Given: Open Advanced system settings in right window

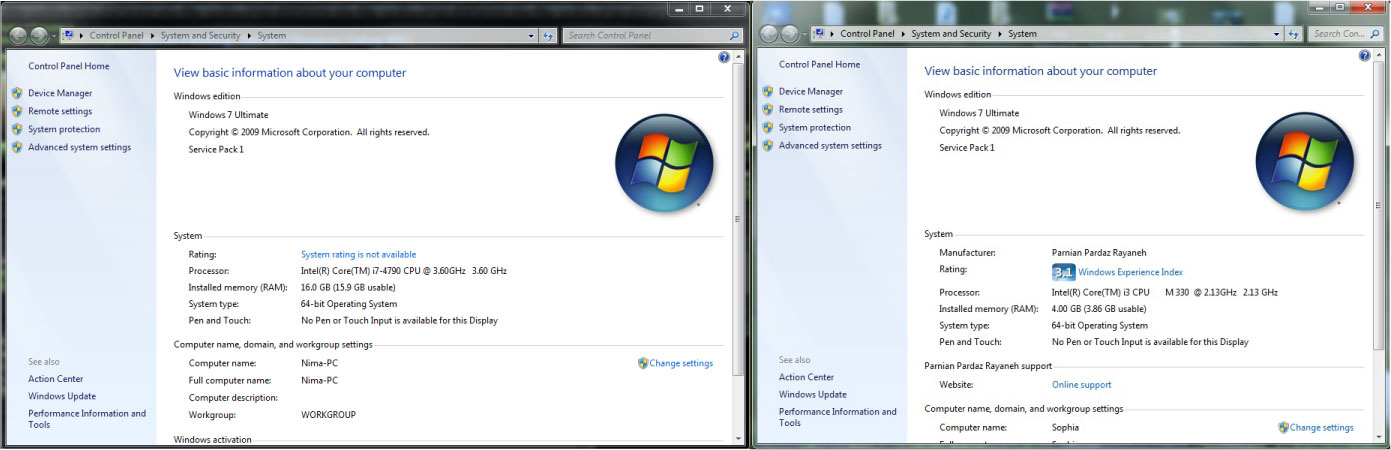Looking at the screenshot, I should (830, 145).
